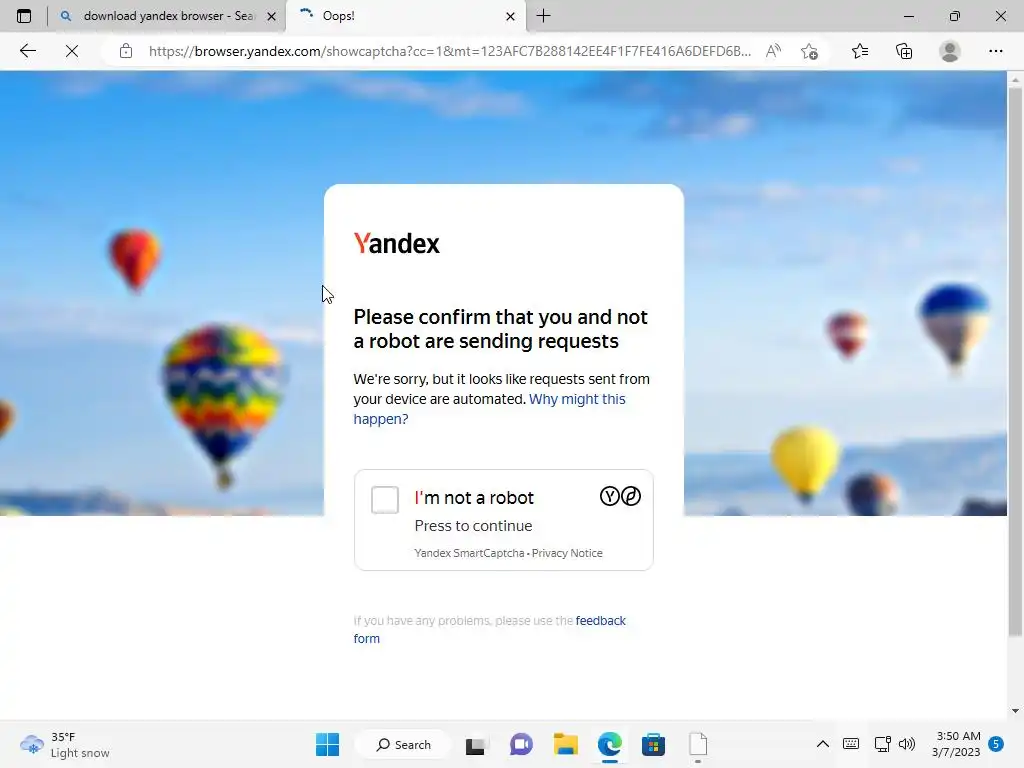Open the Favorites list

pyautogui.click(x=860, y=51)
